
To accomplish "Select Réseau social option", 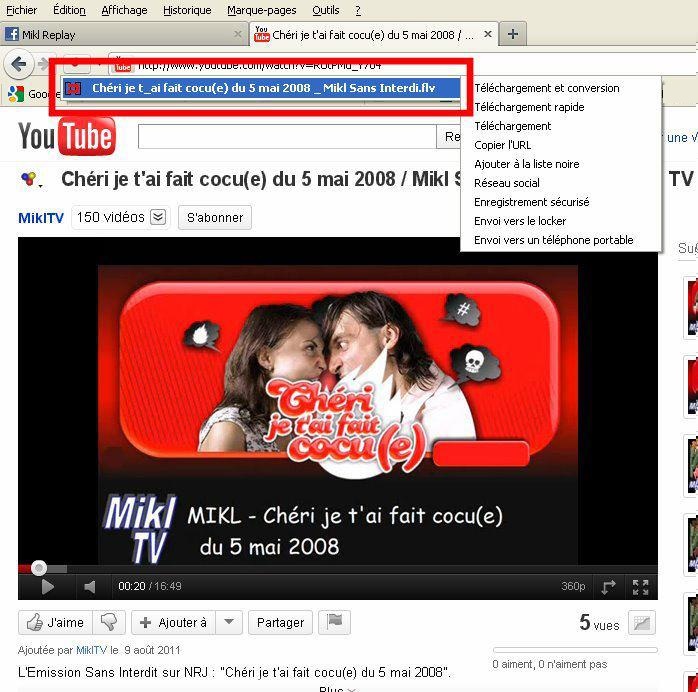I will click(507, 183).
